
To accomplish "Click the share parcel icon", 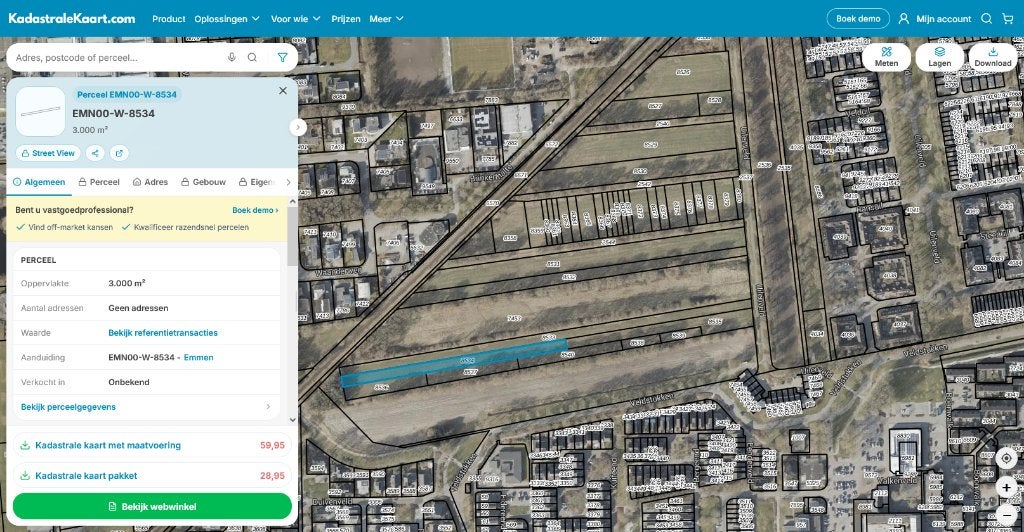I will (95, 153).
